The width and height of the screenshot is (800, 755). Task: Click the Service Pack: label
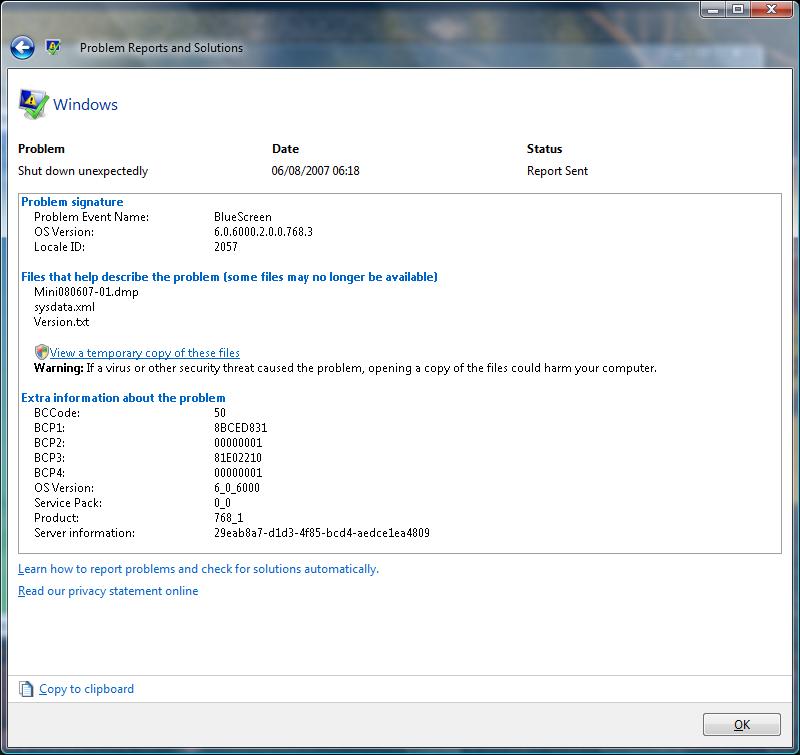[x=68, y=503]
